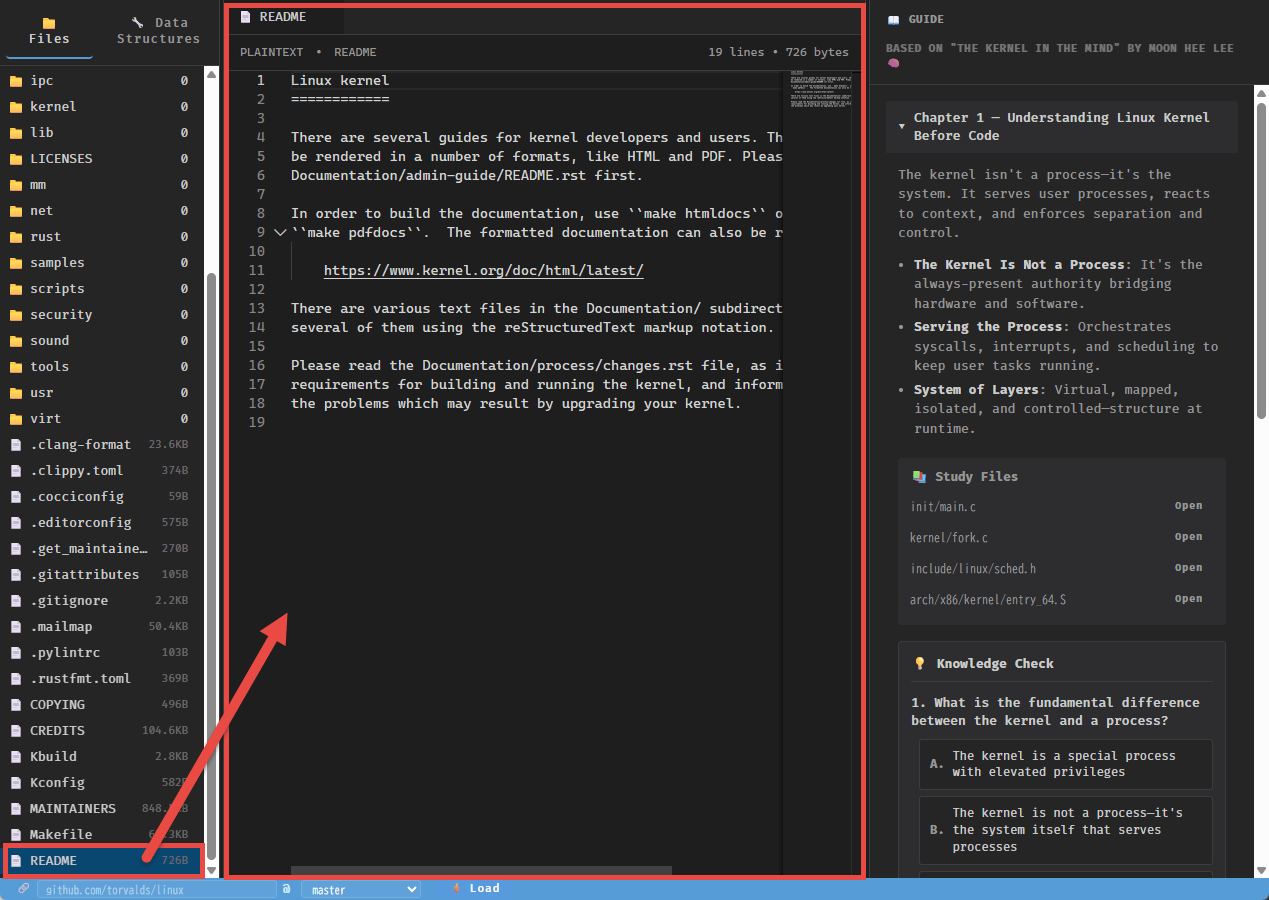Click the Makefile file icon
This screenshot has height=900, width=1269.
click(15, 835)
